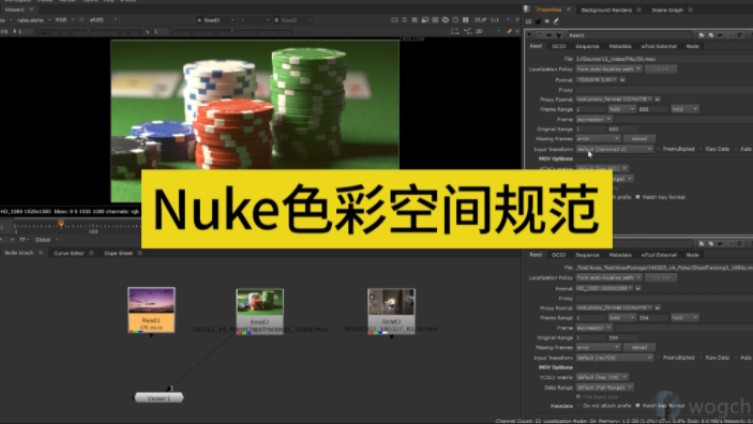Toggle Premultiplied checkbox in upper Read1 panel
This screenshot has height=424, width=753.
(x=659, y=149)
